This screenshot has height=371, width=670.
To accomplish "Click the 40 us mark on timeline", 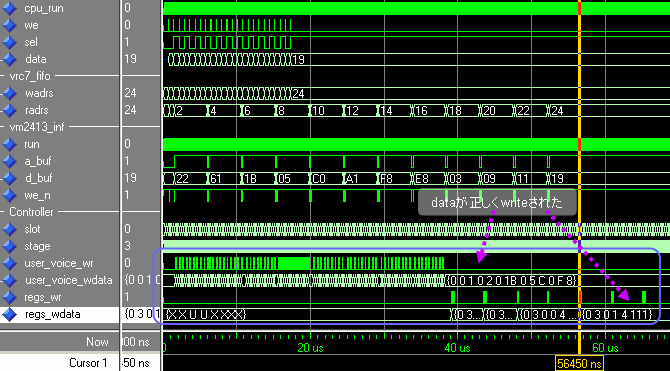I will (x=457, y=347).
